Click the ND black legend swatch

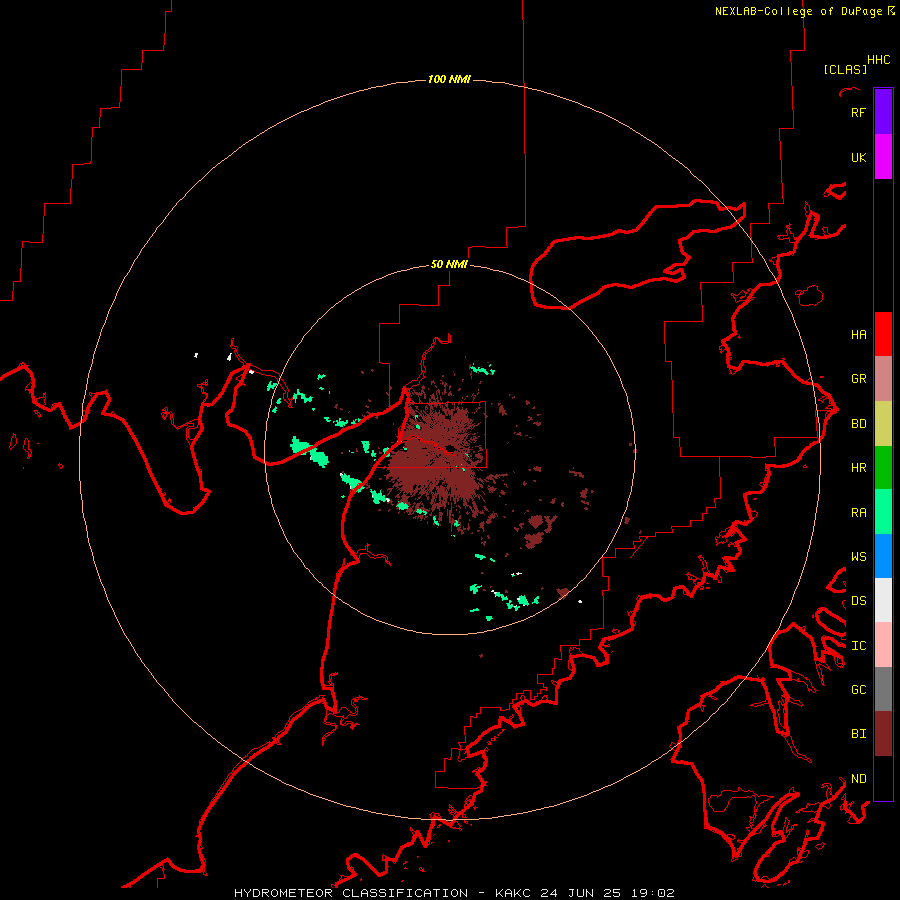[883, 778]
